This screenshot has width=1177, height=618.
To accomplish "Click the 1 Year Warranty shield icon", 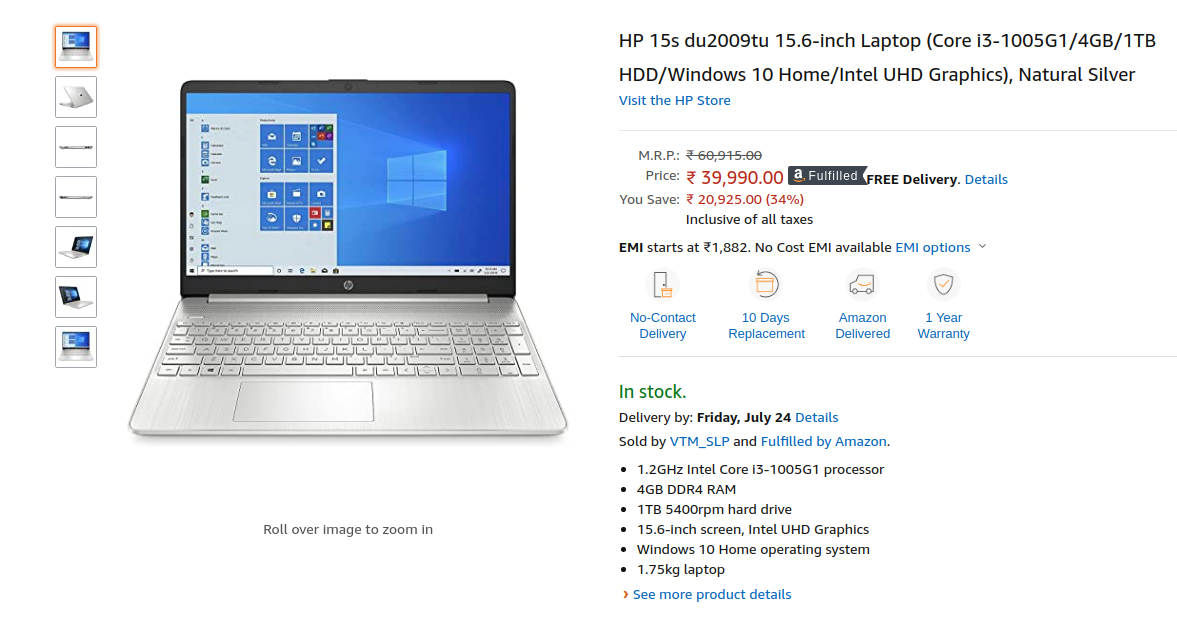I will (x=943, y=285).
